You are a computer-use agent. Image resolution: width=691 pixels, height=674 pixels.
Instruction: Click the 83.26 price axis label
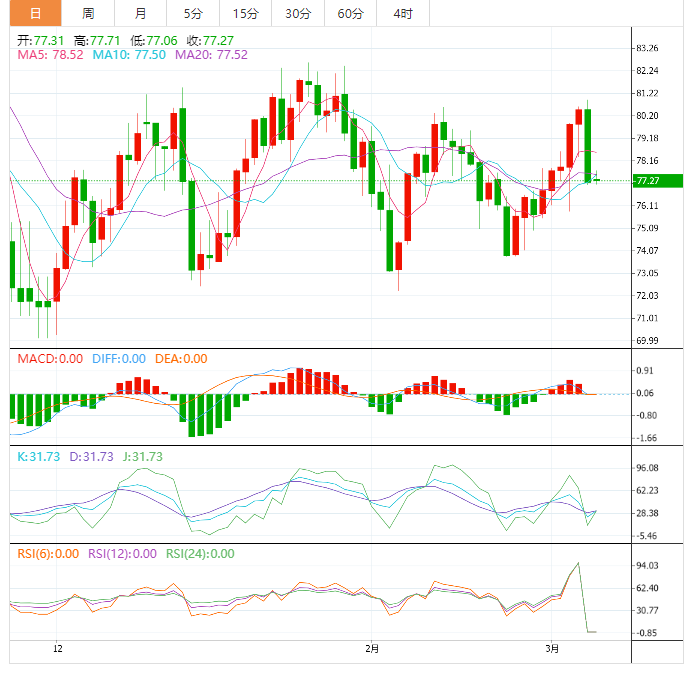pos(647,48)
